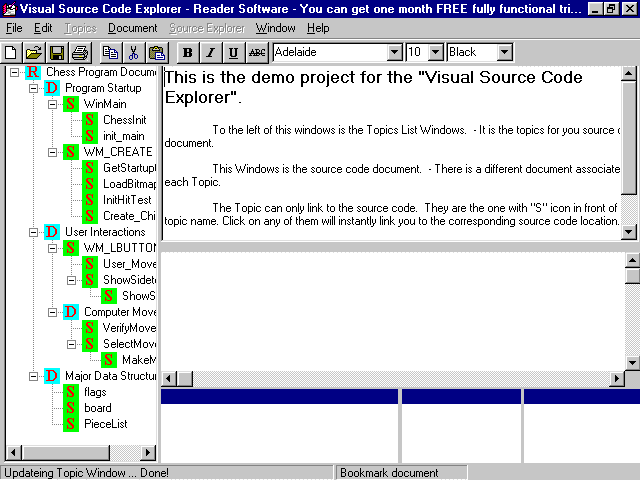Click the Open folder toolbar icon

(34, 52)
